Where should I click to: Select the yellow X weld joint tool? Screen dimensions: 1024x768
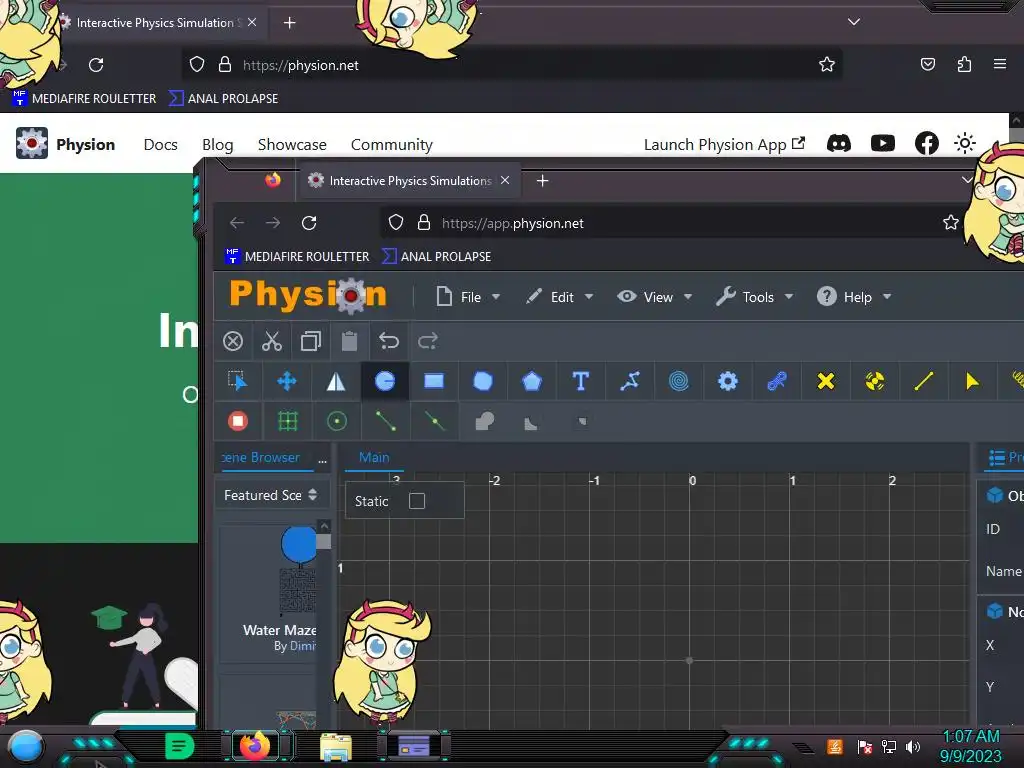point(825,381)
